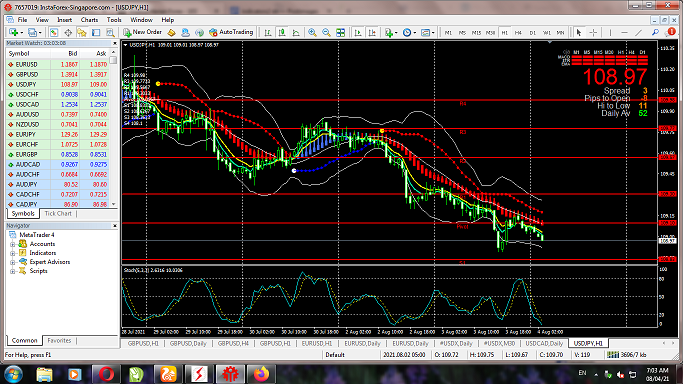683x384 pixels.
Task: Switch to Tick Chart tab
Action: (x=58, y=214)
